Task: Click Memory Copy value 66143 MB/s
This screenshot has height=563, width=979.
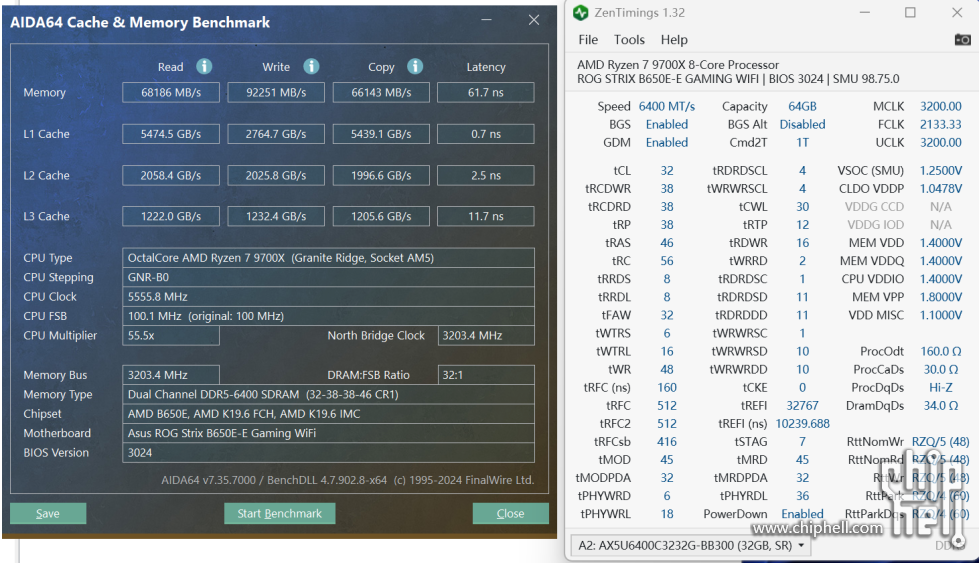Action: coord(381,92)
